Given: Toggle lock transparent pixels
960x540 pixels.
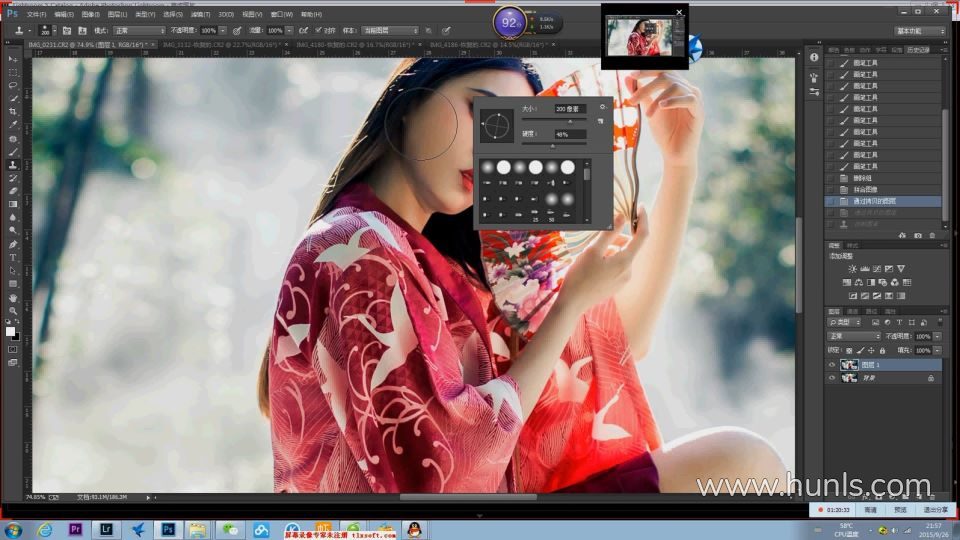Looking at the screenshot, I should 849,351.
